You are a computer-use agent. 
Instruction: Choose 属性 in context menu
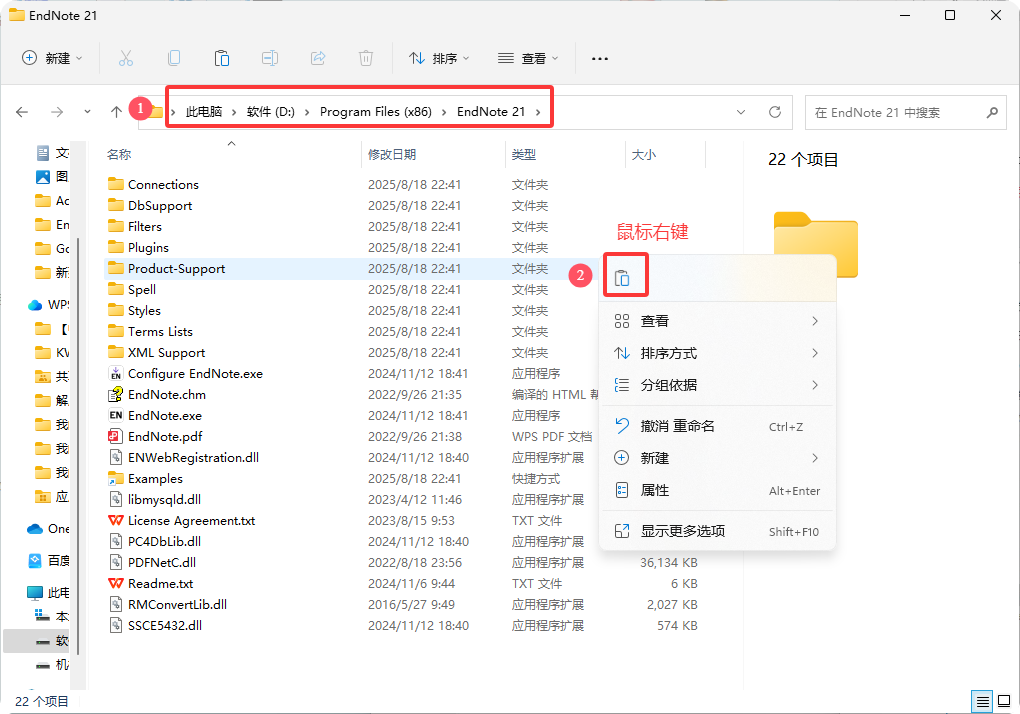click(x=717, y=490)
